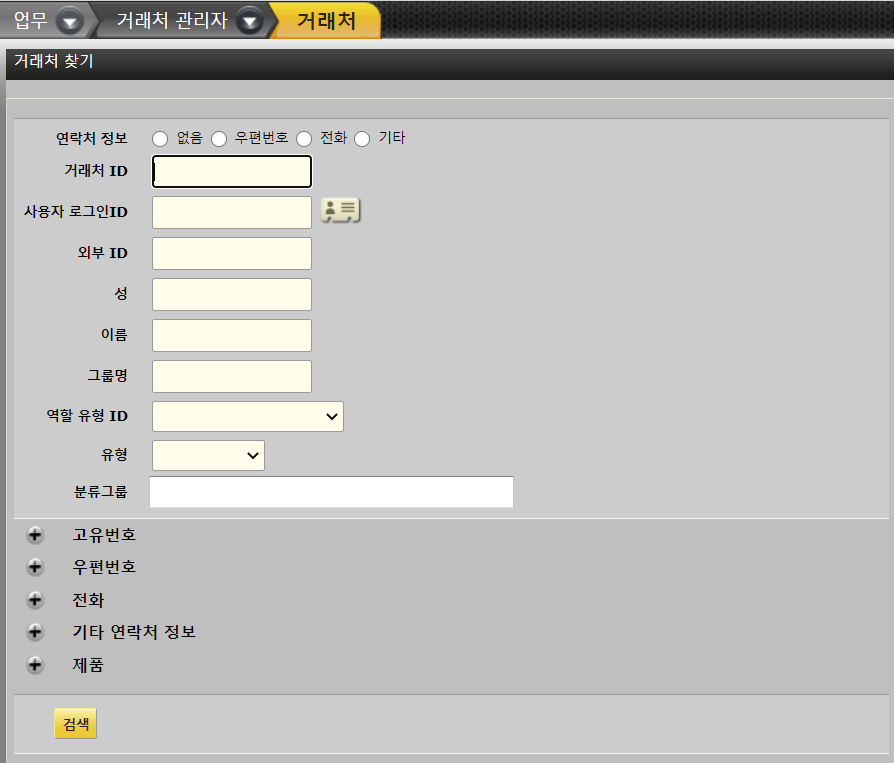Select the 없음 contact info radio button
The image size is (894, 763).
coord(160,139)
